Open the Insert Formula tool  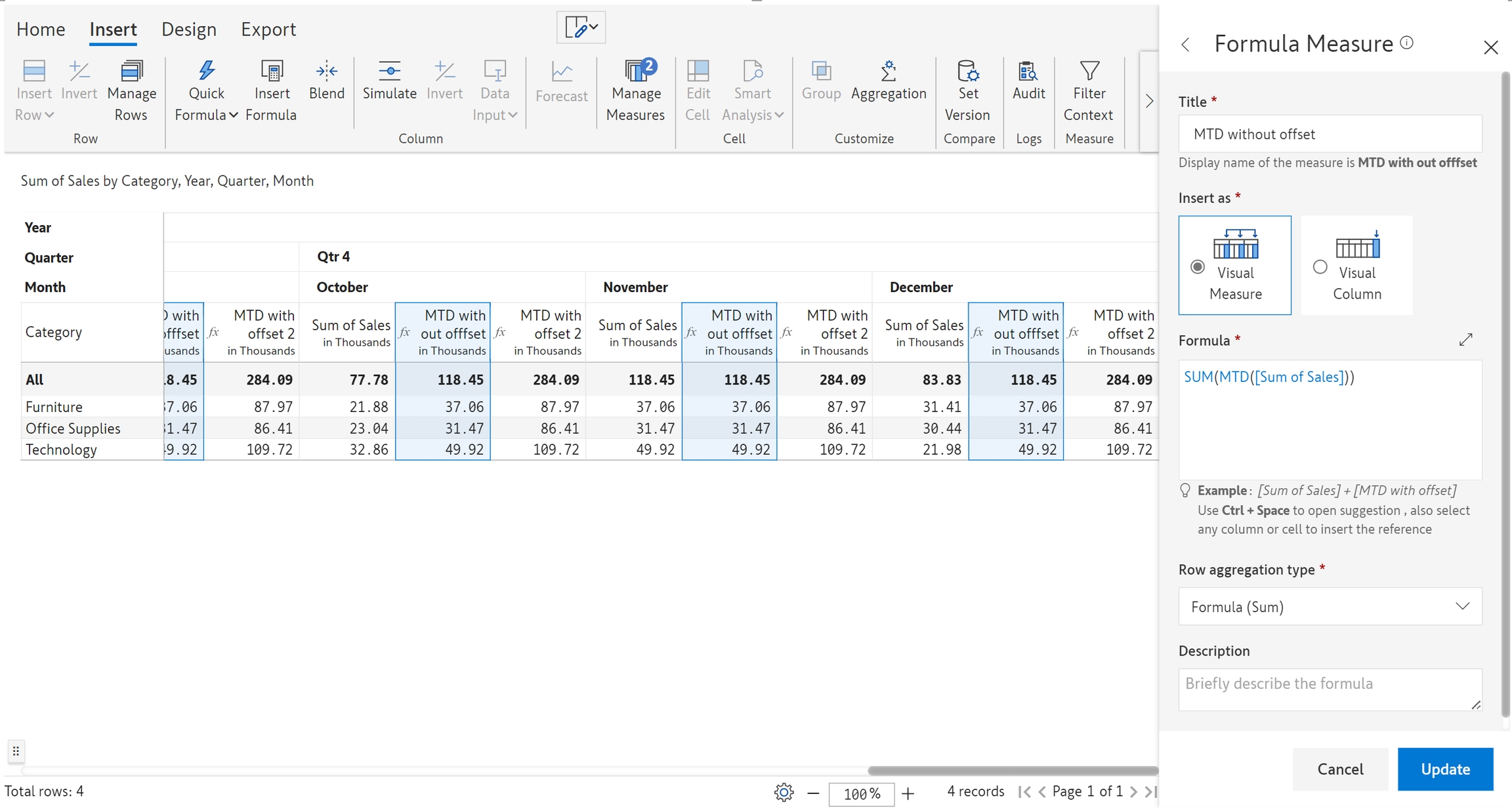271,71
